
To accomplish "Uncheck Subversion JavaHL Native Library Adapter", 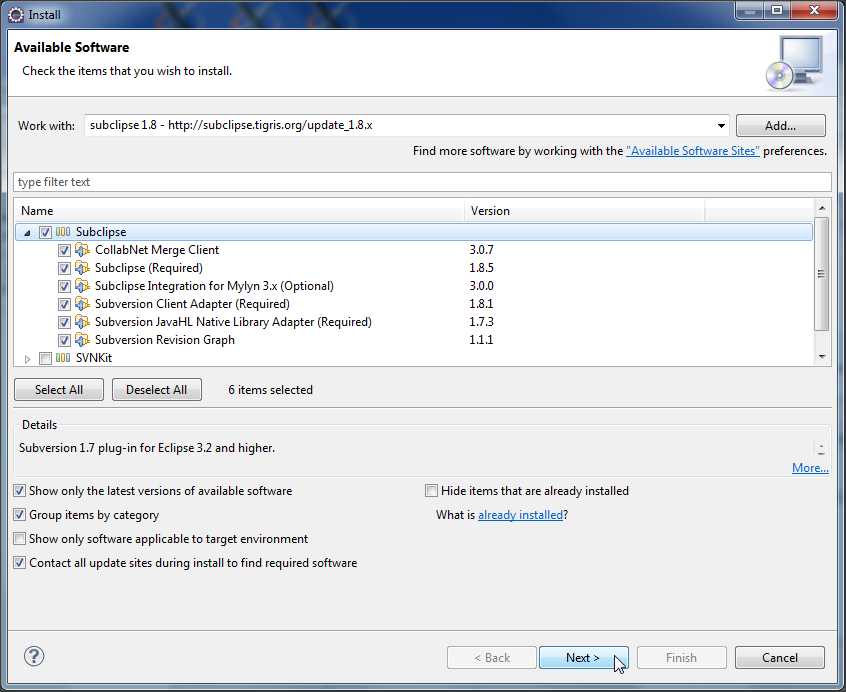I will [x=64, y=323].
